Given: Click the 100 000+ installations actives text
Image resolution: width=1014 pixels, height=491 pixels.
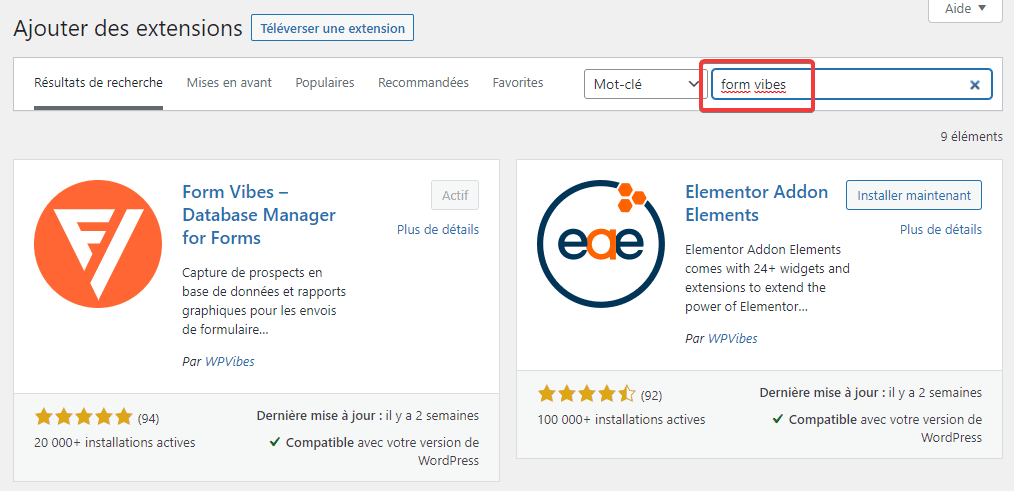Looking at the screenshot, I should [x=621, y=420].
